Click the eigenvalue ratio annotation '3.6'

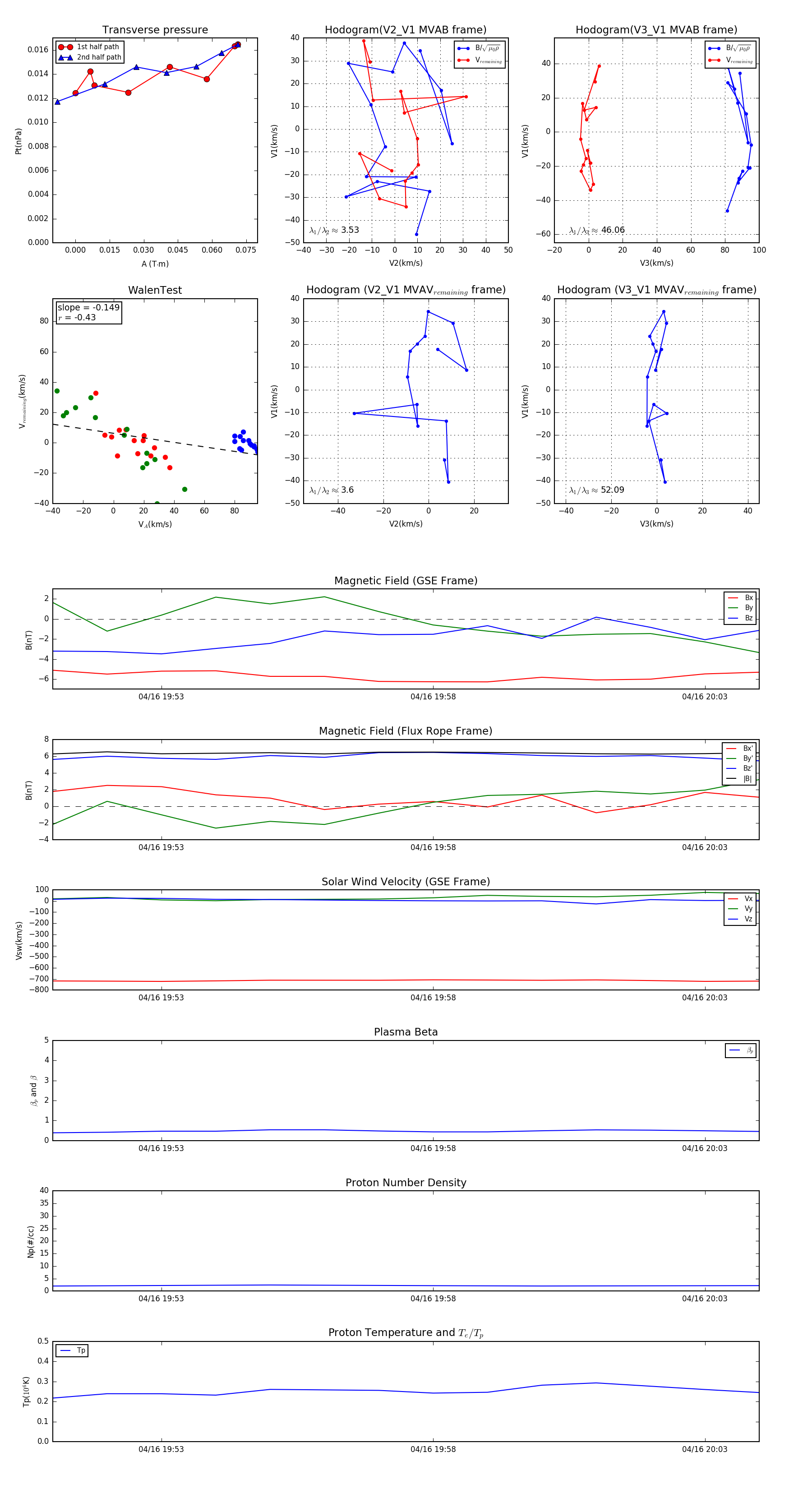click(331, 490)
